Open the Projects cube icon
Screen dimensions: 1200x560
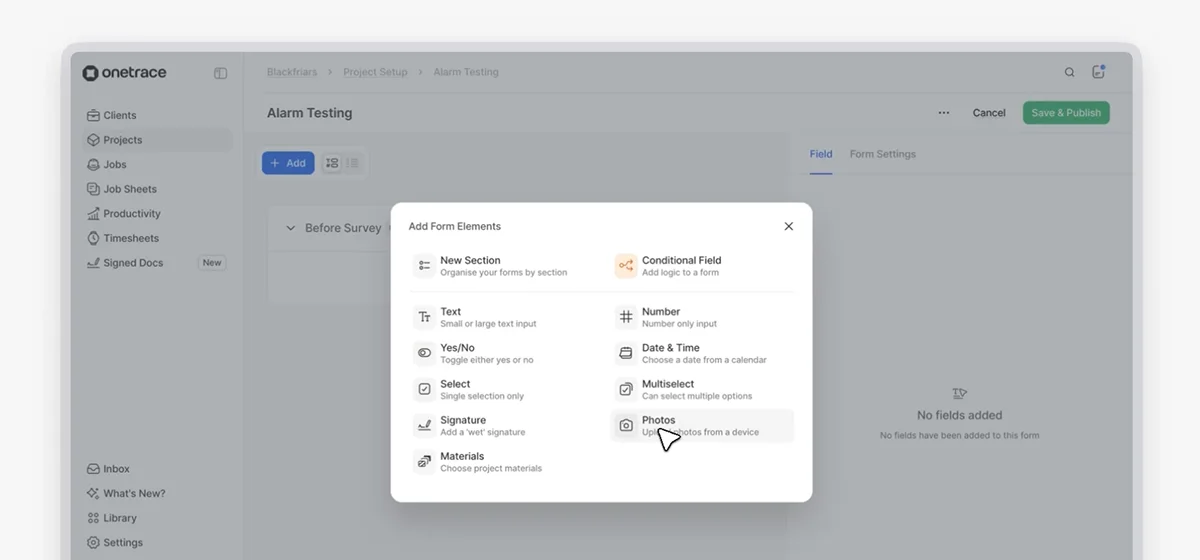click(93, 140)
